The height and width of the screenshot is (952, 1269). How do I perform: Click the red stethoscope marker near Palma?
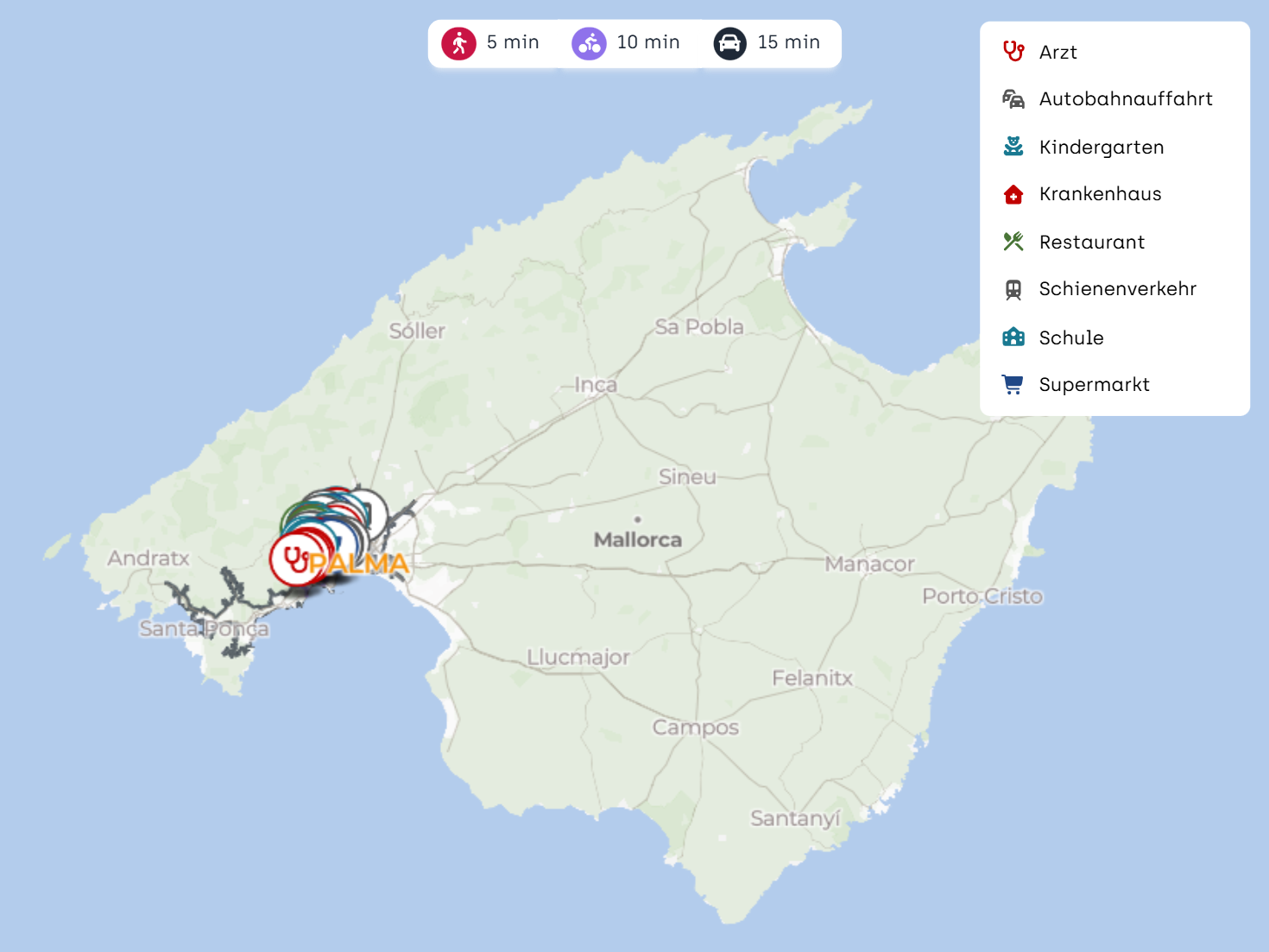(x=296, y=559)
